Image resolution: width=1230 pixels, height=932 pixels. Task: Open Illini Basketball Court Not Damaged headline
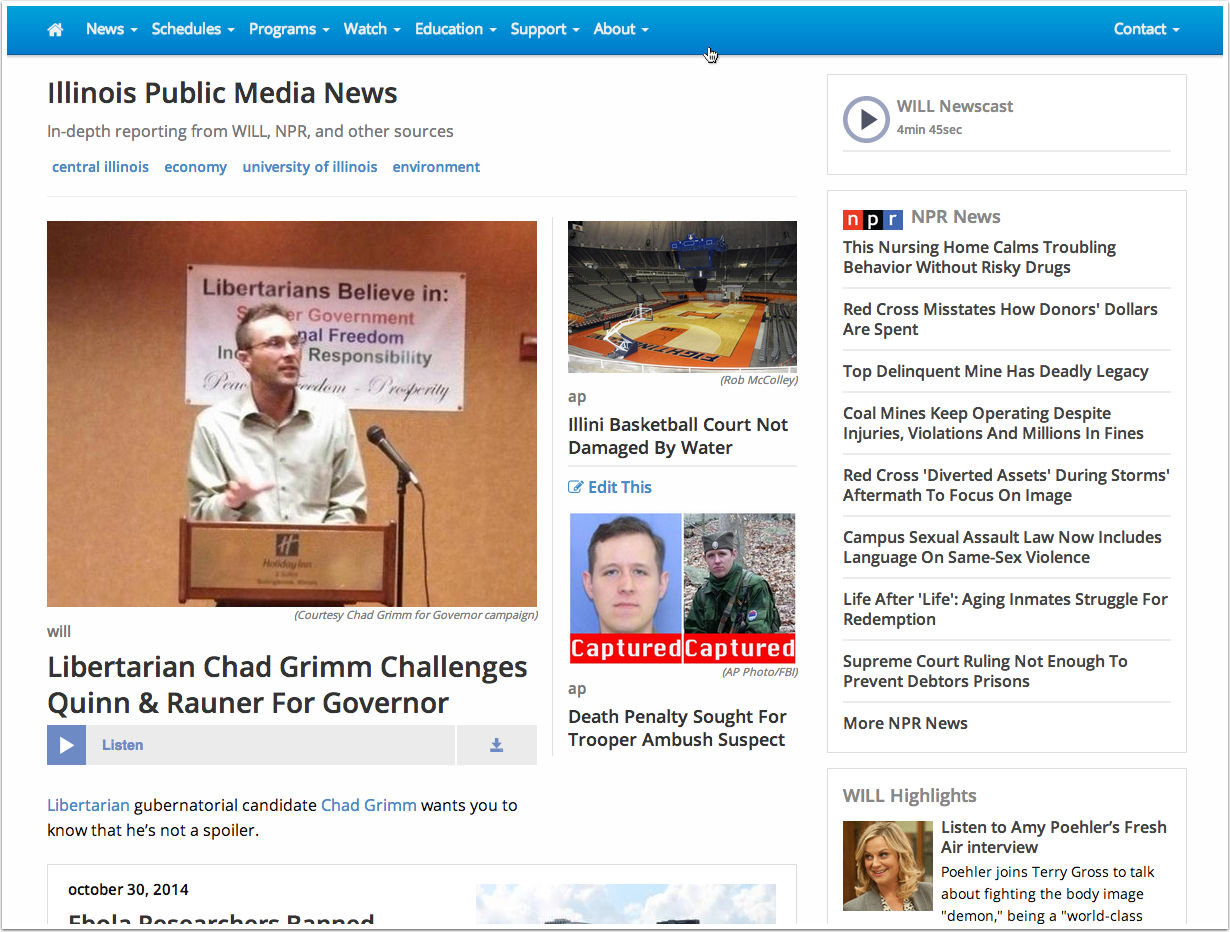[678, 436]
